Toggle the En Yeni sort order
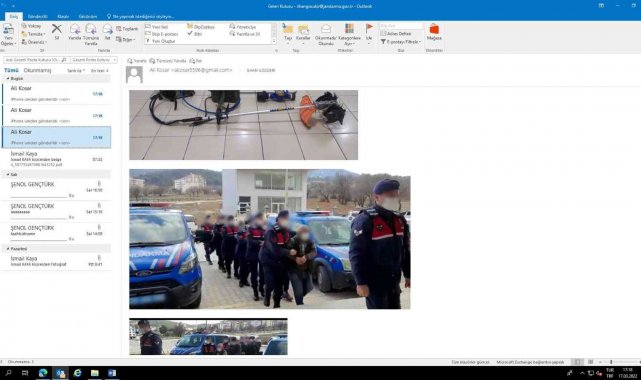 tap(99, 71)
